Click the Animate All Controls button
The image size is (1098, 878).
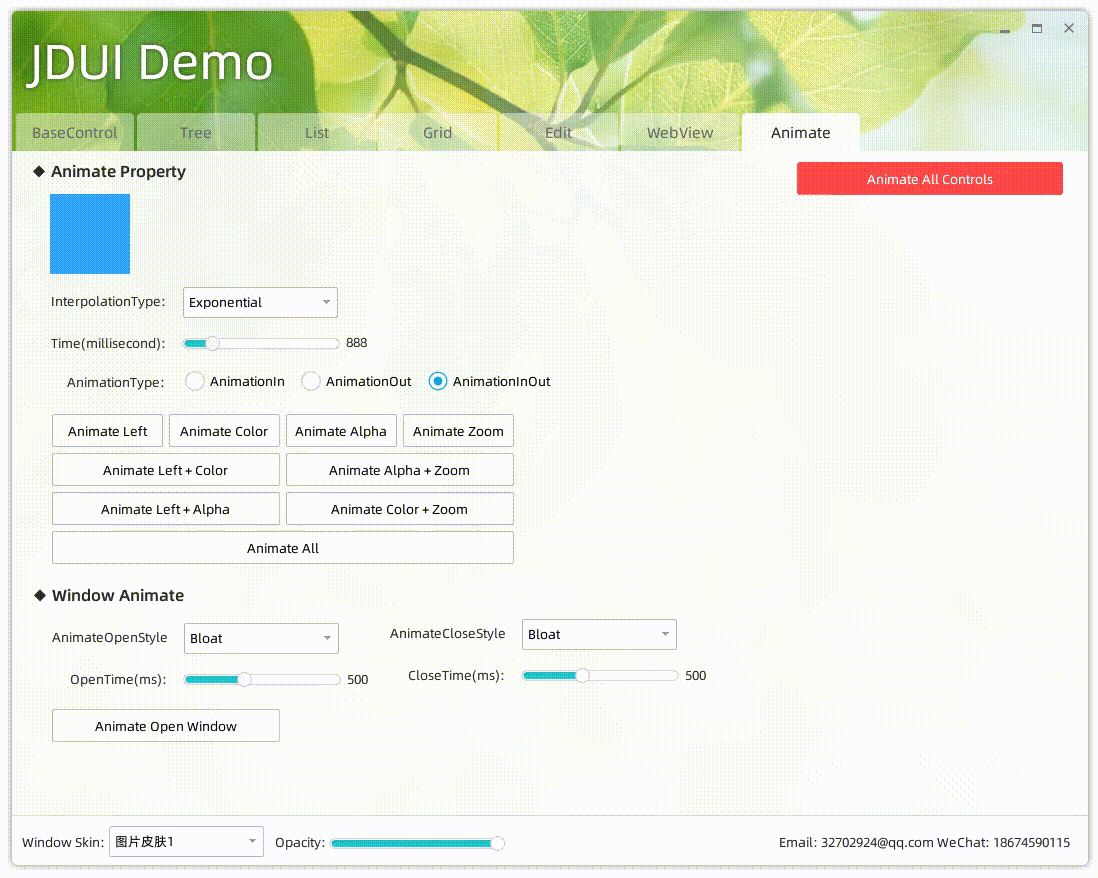click(x=929, y=178)
